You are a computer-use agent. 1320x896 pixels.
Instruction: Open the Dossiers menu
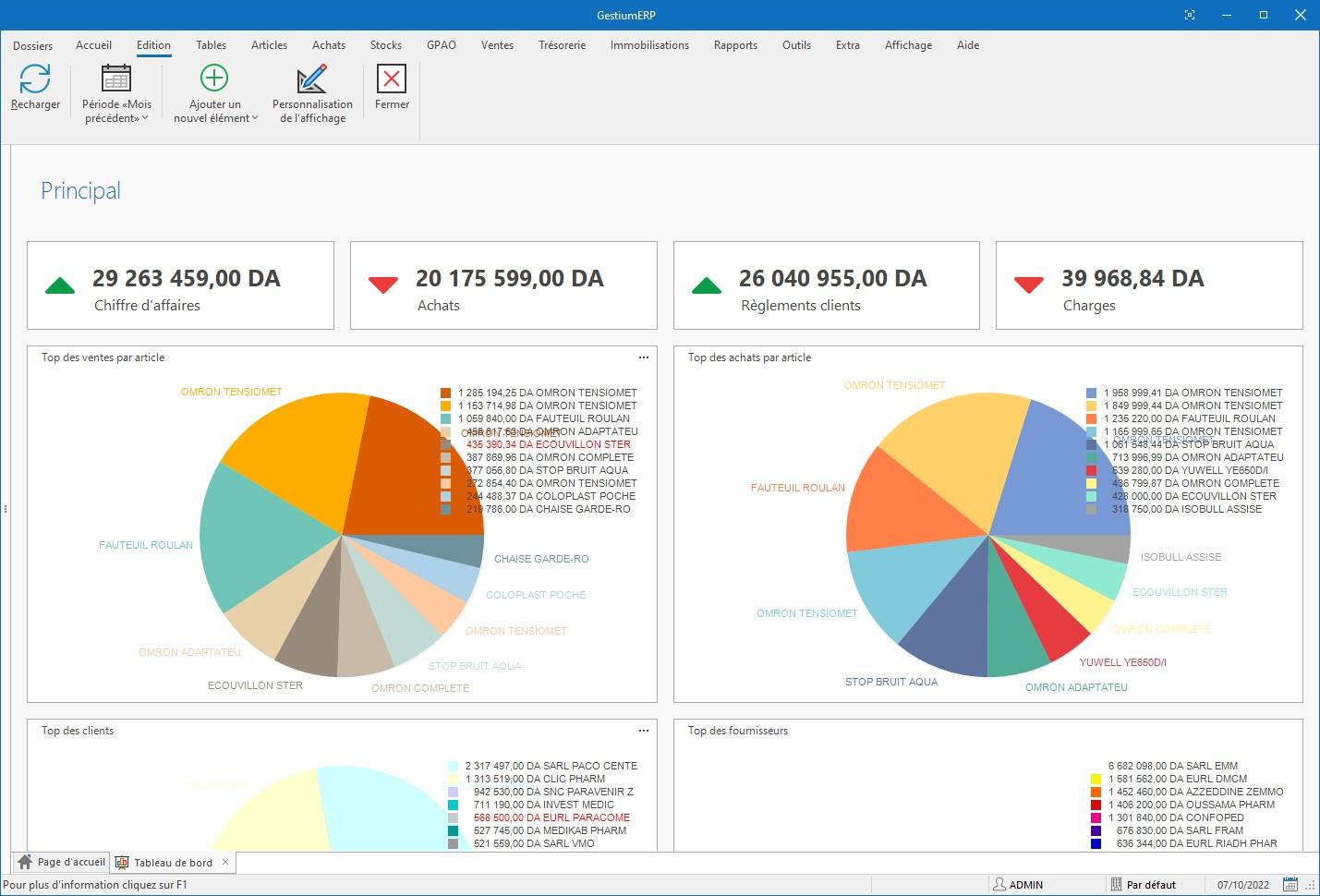tap(32, 45)
